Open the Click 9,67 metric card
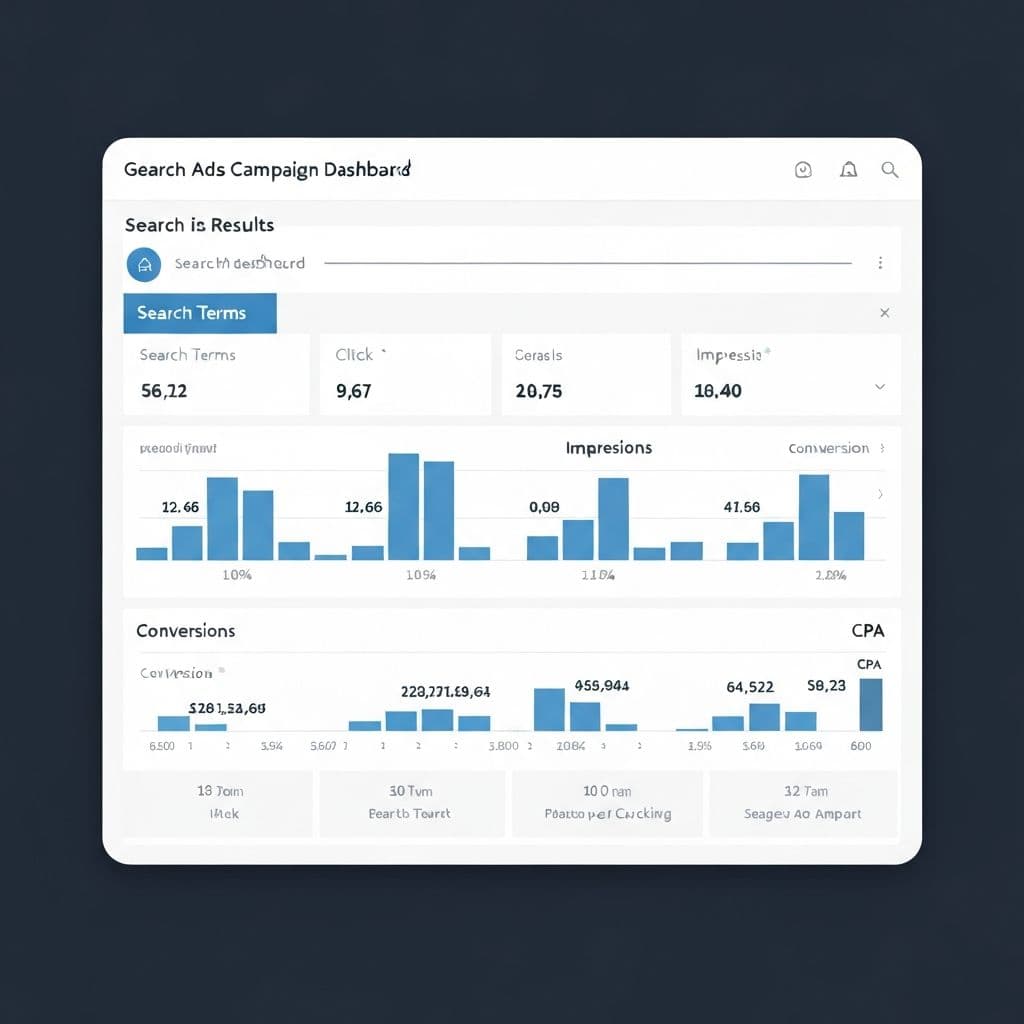Screen dimensions: 1024x1024 pyautogui.click(x=405, y=374)
